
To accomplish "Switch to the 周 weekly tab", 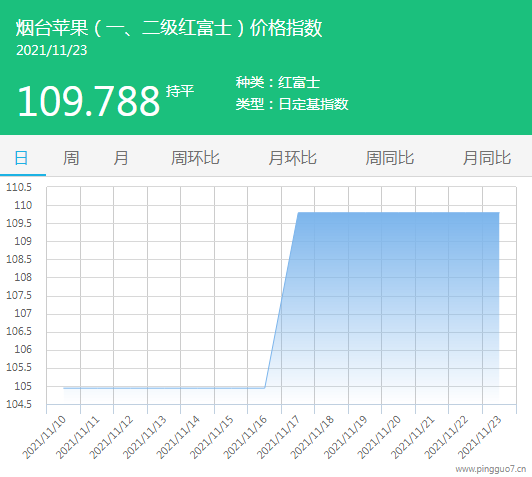I will 71,158.
